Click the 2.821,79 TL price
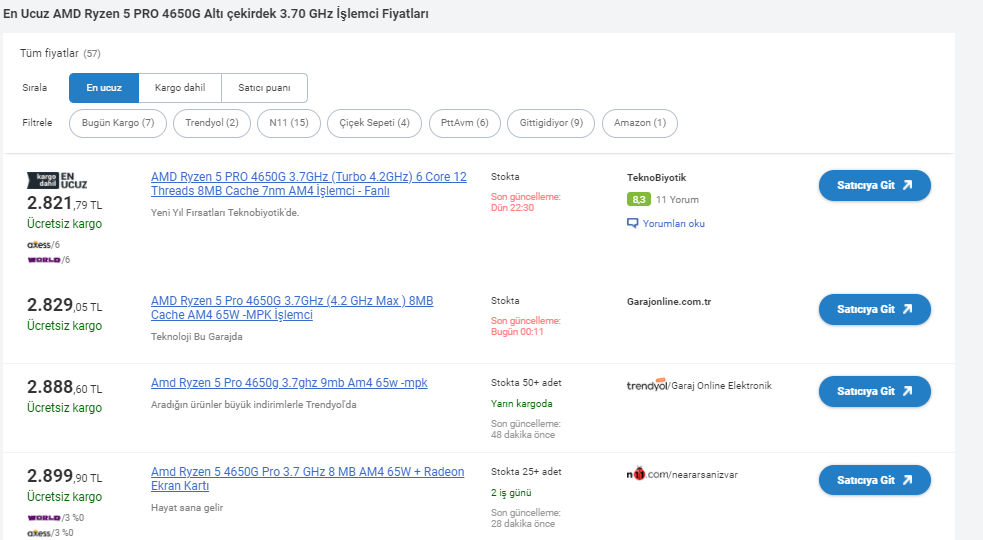983x540 pixels. (x=64, y=203)
